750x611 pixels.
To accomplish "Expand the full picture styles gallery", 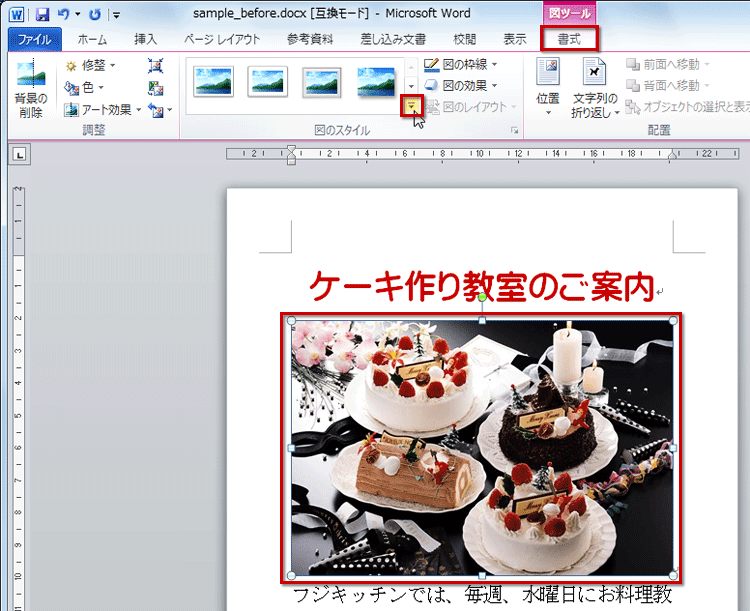I will [411, 106].
